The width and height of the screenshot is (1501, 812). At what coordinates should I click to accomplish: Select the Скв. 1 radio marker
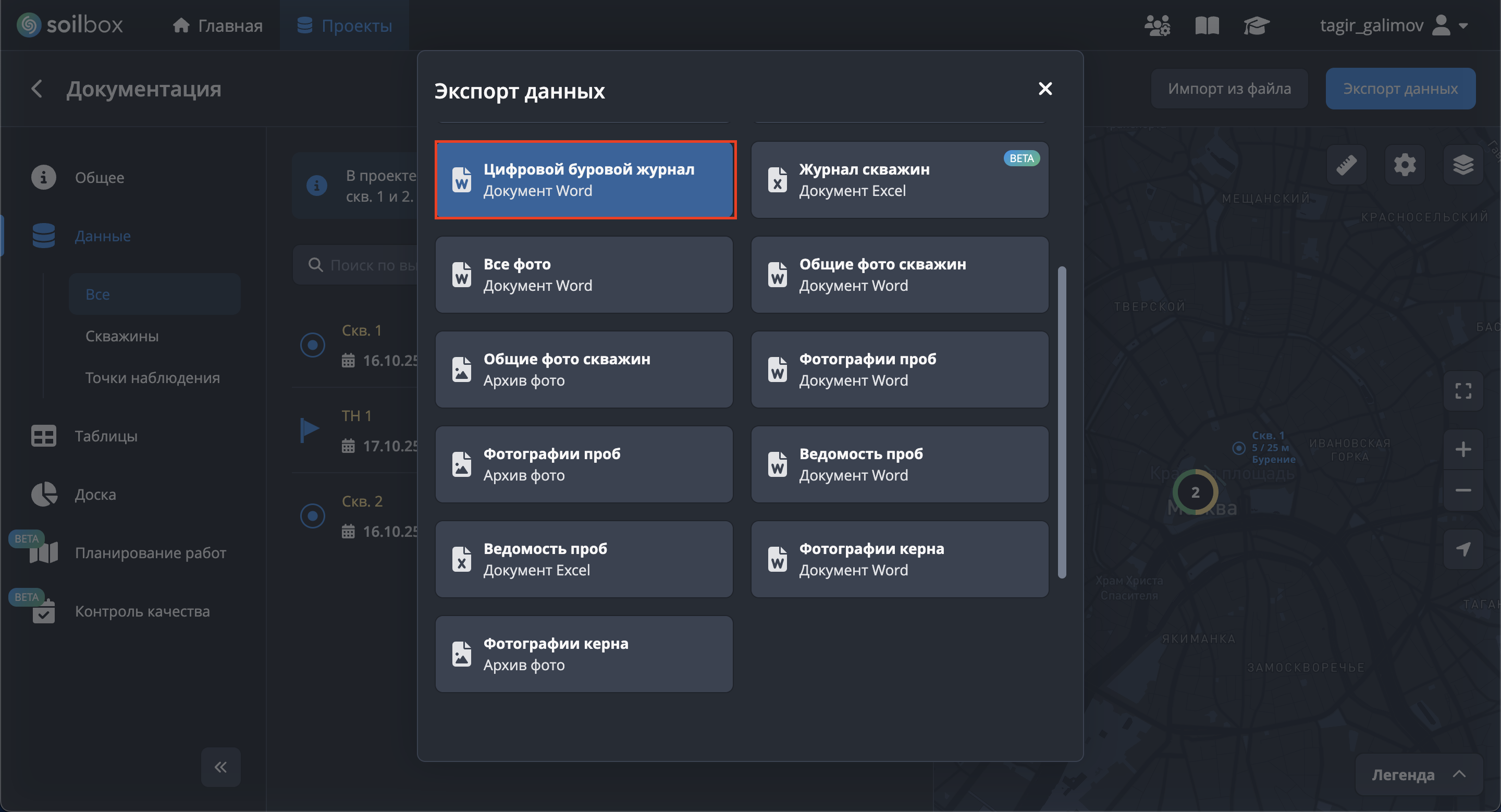(312, 345)
